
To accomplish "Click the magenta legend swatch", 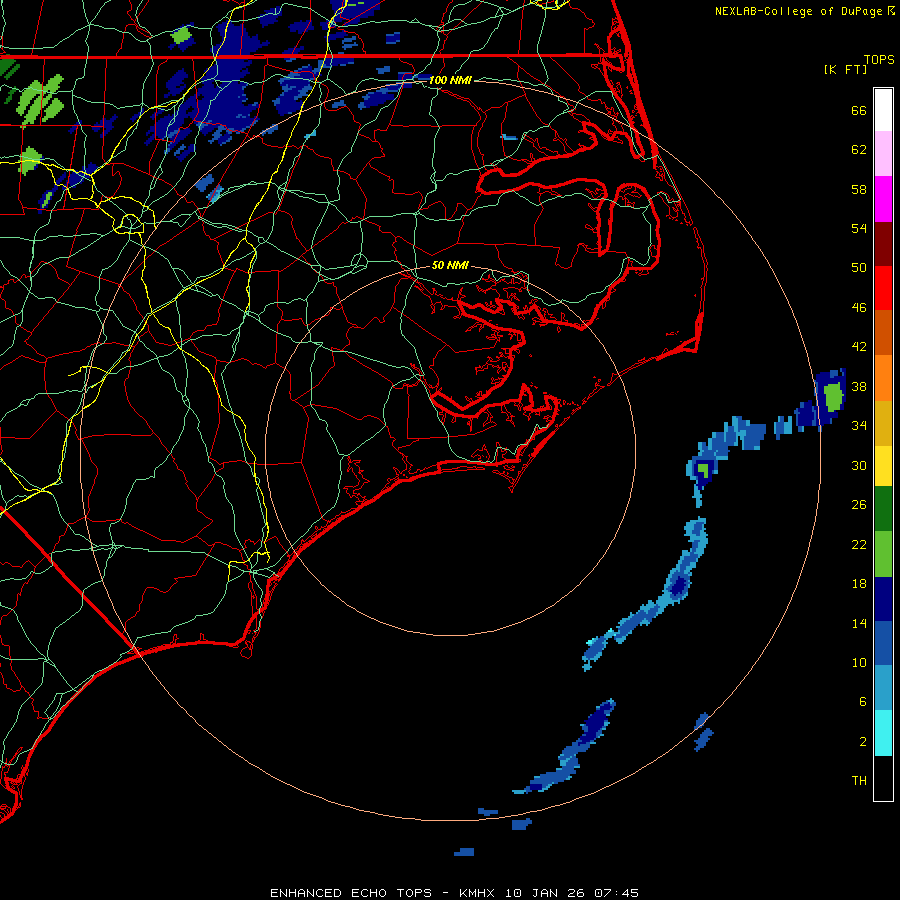I will [883, 199].
